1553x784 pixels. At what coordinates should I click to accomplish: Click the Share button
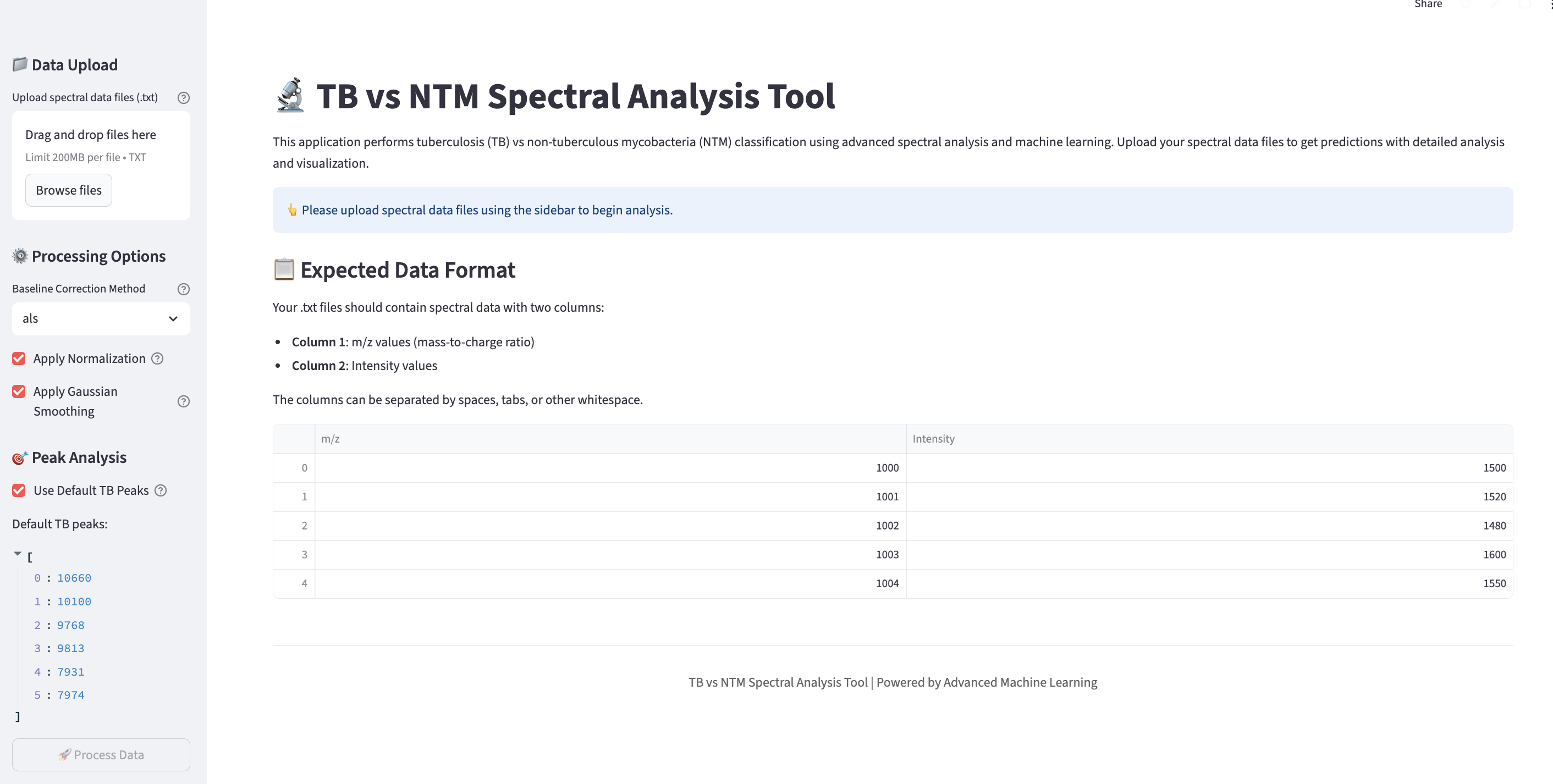pyautogui.click(x=1428, y=4)
